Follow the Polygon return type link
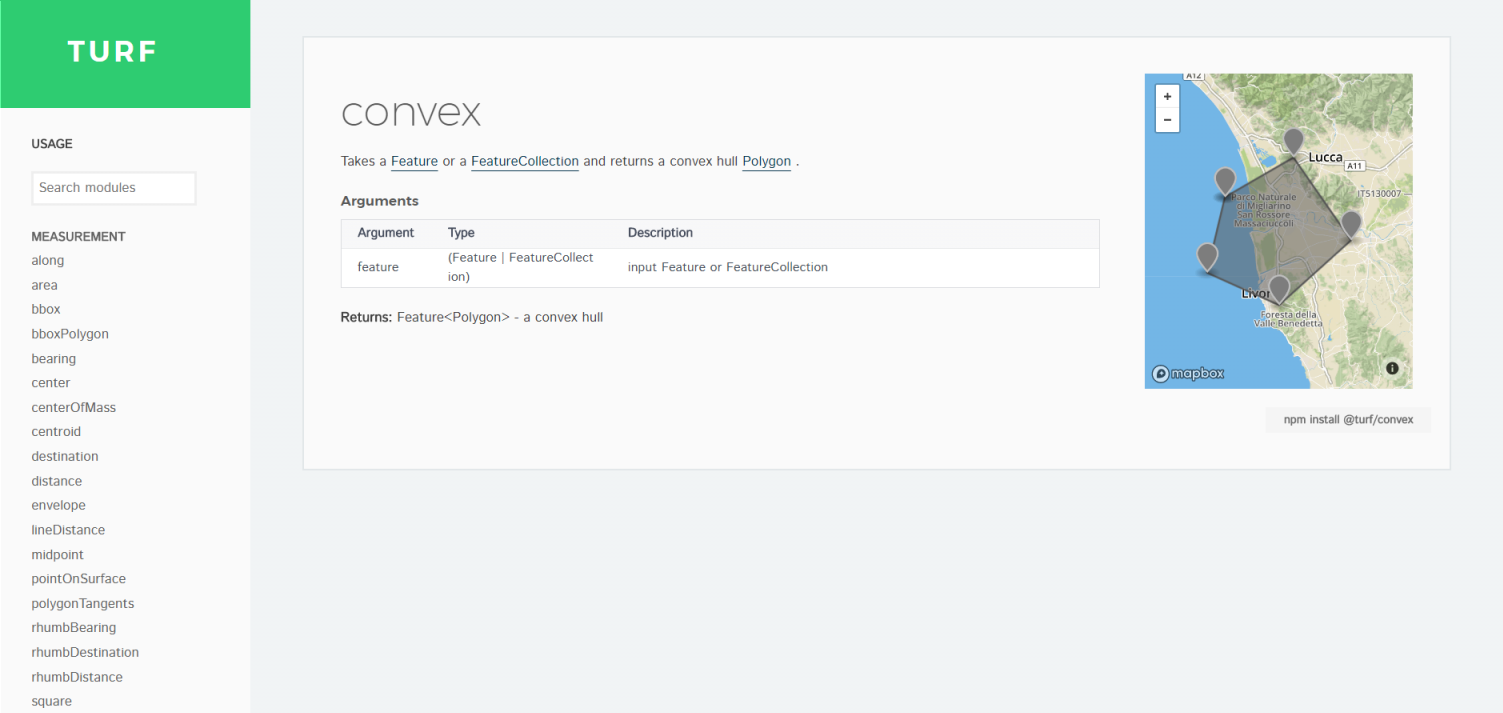This screenshot has width=1503, height=713. (x=766, y=161)
